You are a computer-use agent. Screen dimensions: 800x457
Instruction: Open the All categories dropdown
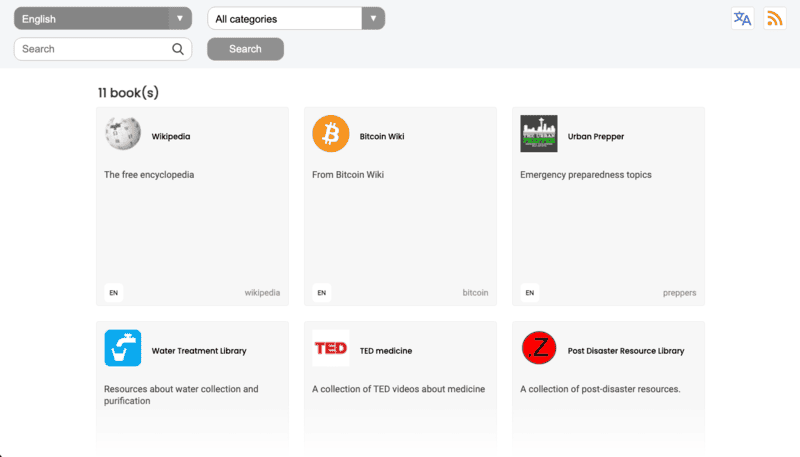pos(296,19)
